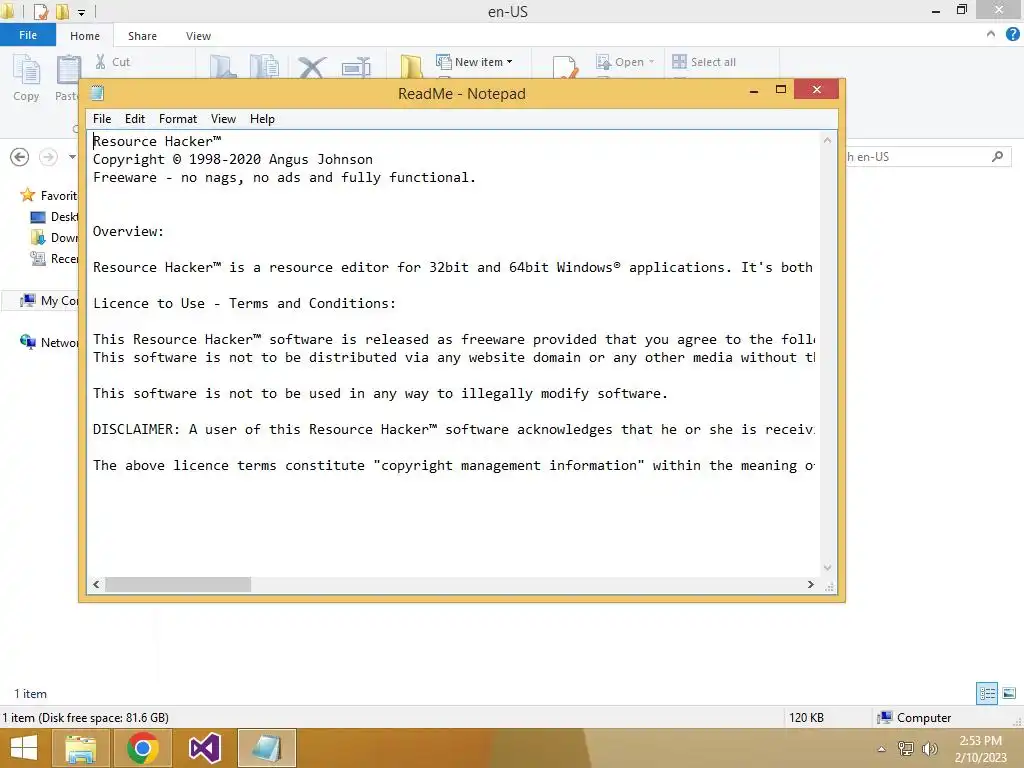Select Downloads in navigation pane
This screenshot has height=768, width=1024.
point(54,237)
